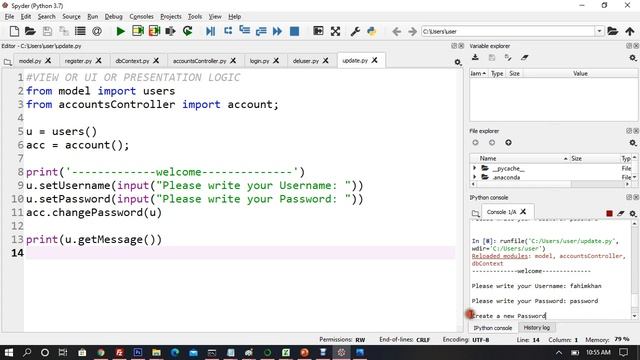Run current cell icon
Image resolution: width=640 pixels, height=360 pixels.
point(138,31)
